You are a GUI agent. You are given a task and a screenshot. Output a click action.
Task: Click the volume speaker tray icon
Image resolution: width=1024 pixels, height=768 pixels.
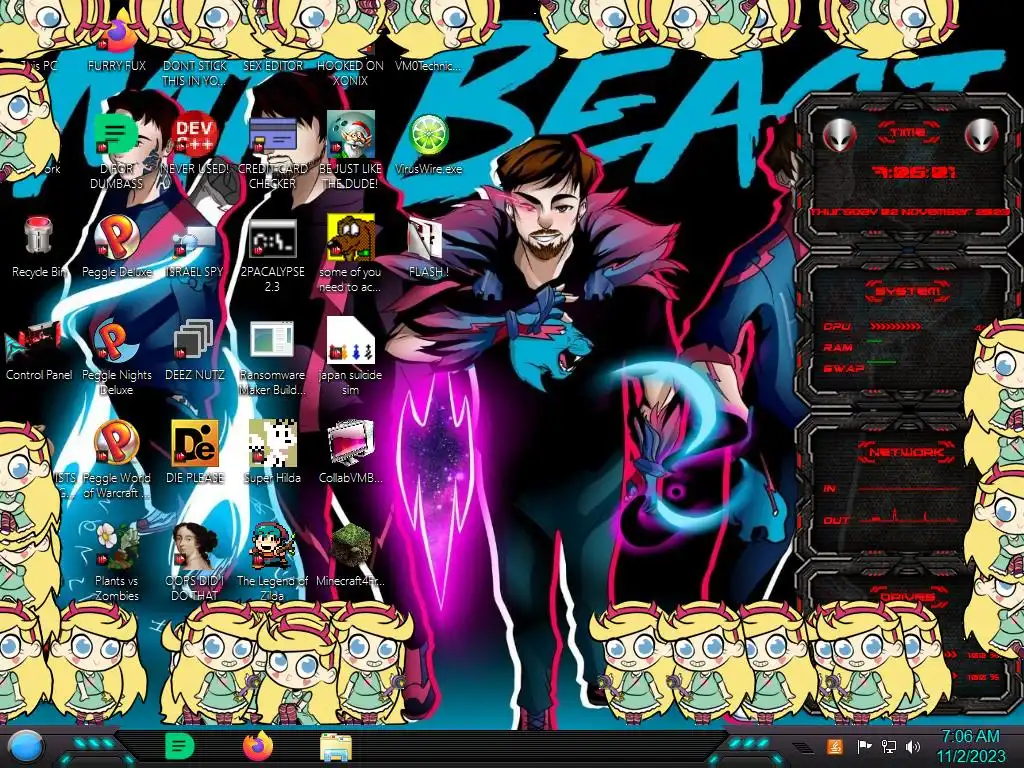(x=913, y=746)
